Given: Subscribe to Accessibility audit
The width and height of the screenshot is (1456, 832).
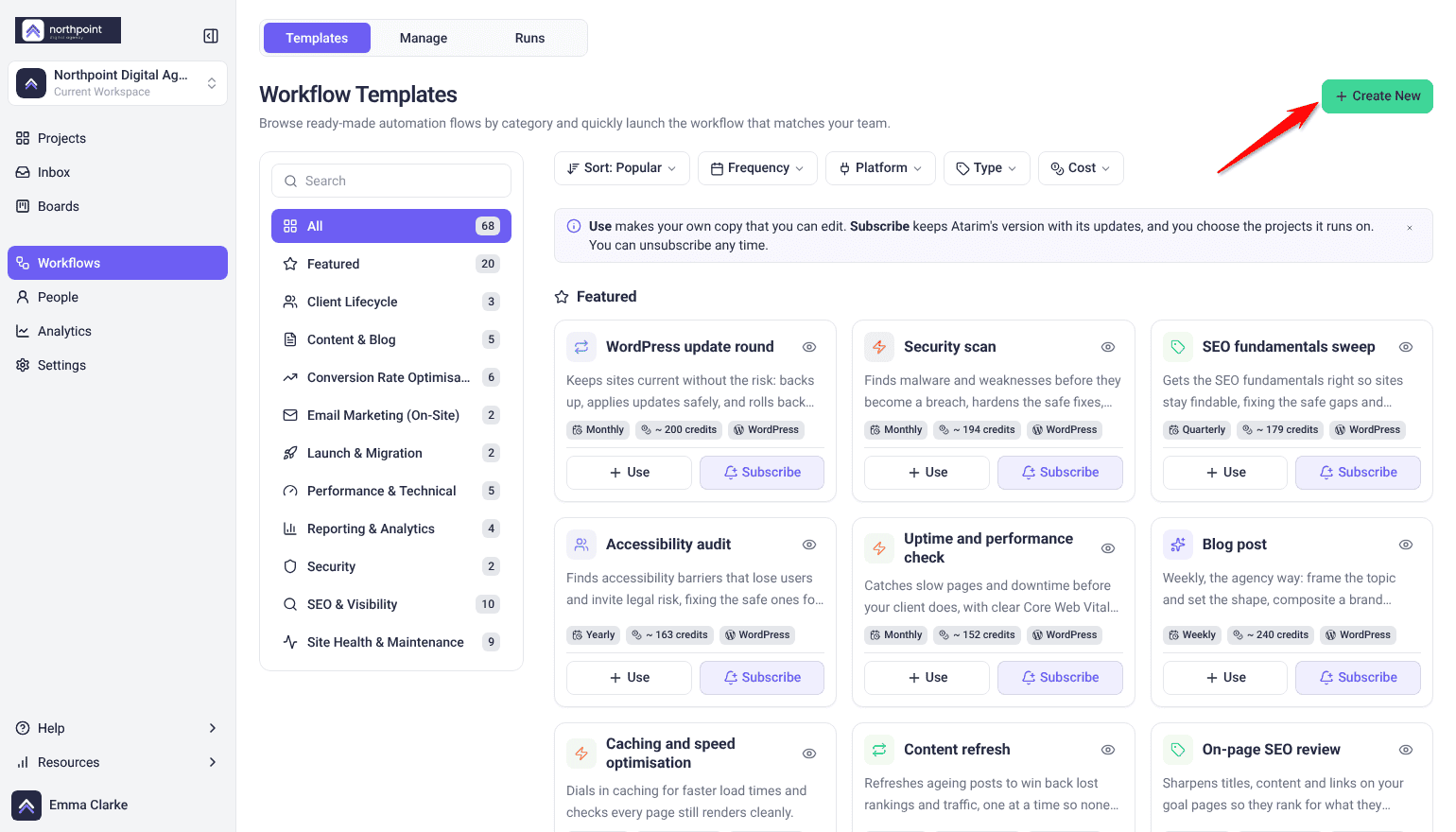Looking at the screenshot, I should [x=762, y=678].
